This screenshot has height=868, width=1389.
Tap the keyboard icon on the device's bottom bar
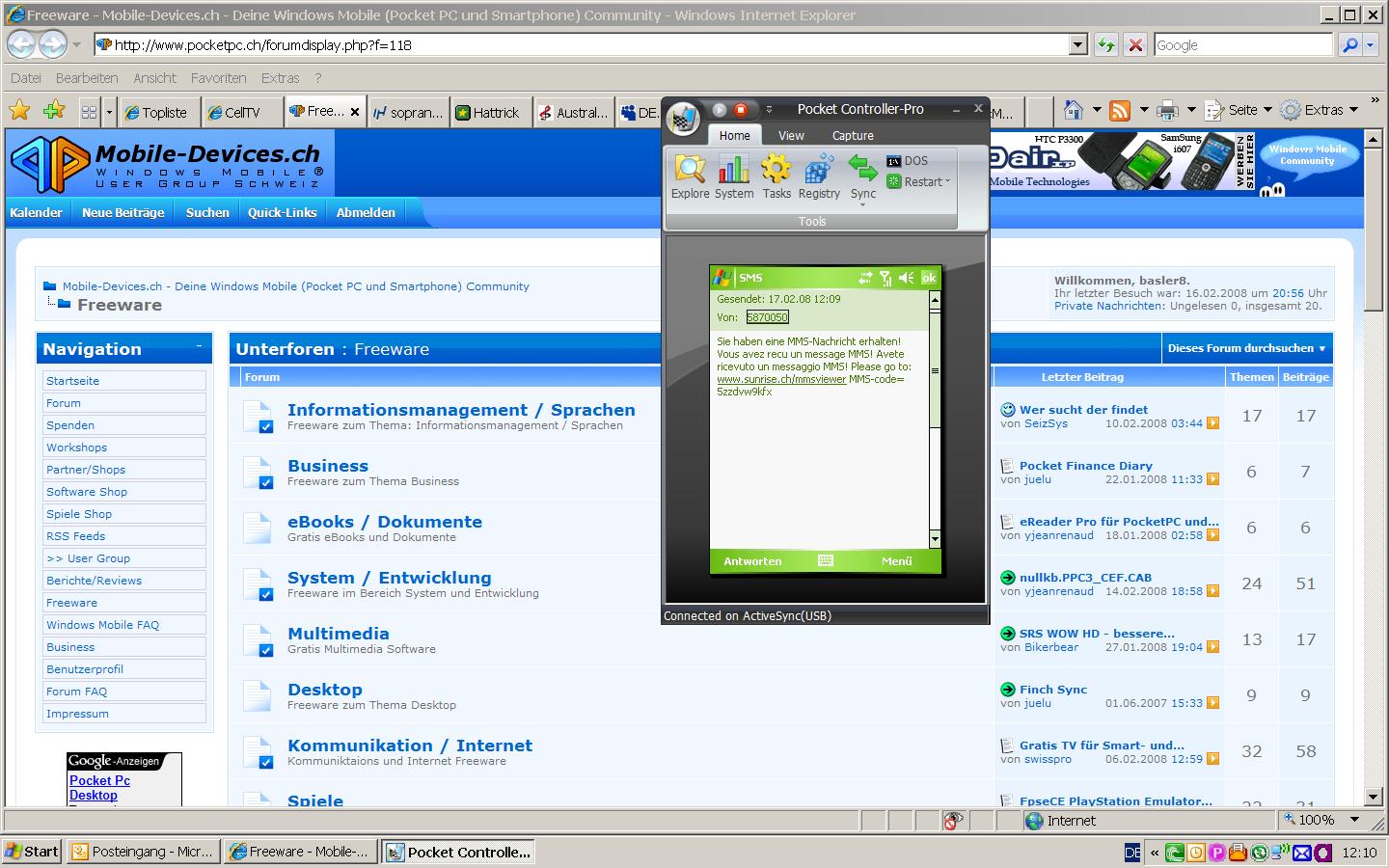[x=826, y=560]
